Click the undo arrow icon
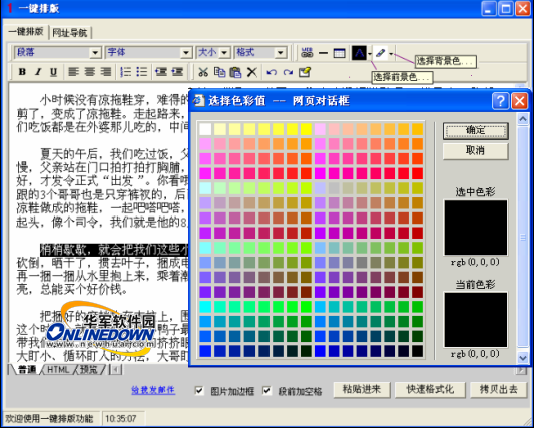The height and width of the screenshot is (429, 535). (x=272, y=72)
